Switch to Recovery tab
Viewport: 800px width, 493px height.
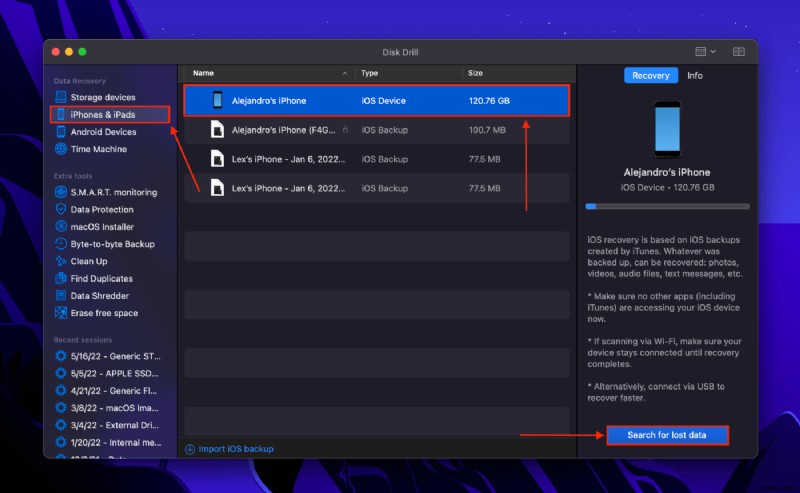(x=651, y=76)
